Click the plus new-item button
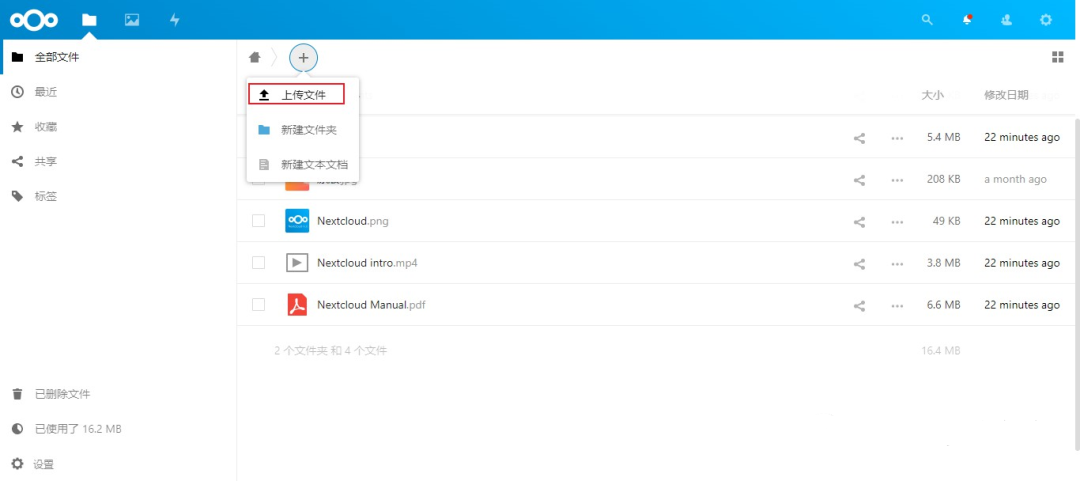The image size is (1080, 481). (x=303, y=58)
